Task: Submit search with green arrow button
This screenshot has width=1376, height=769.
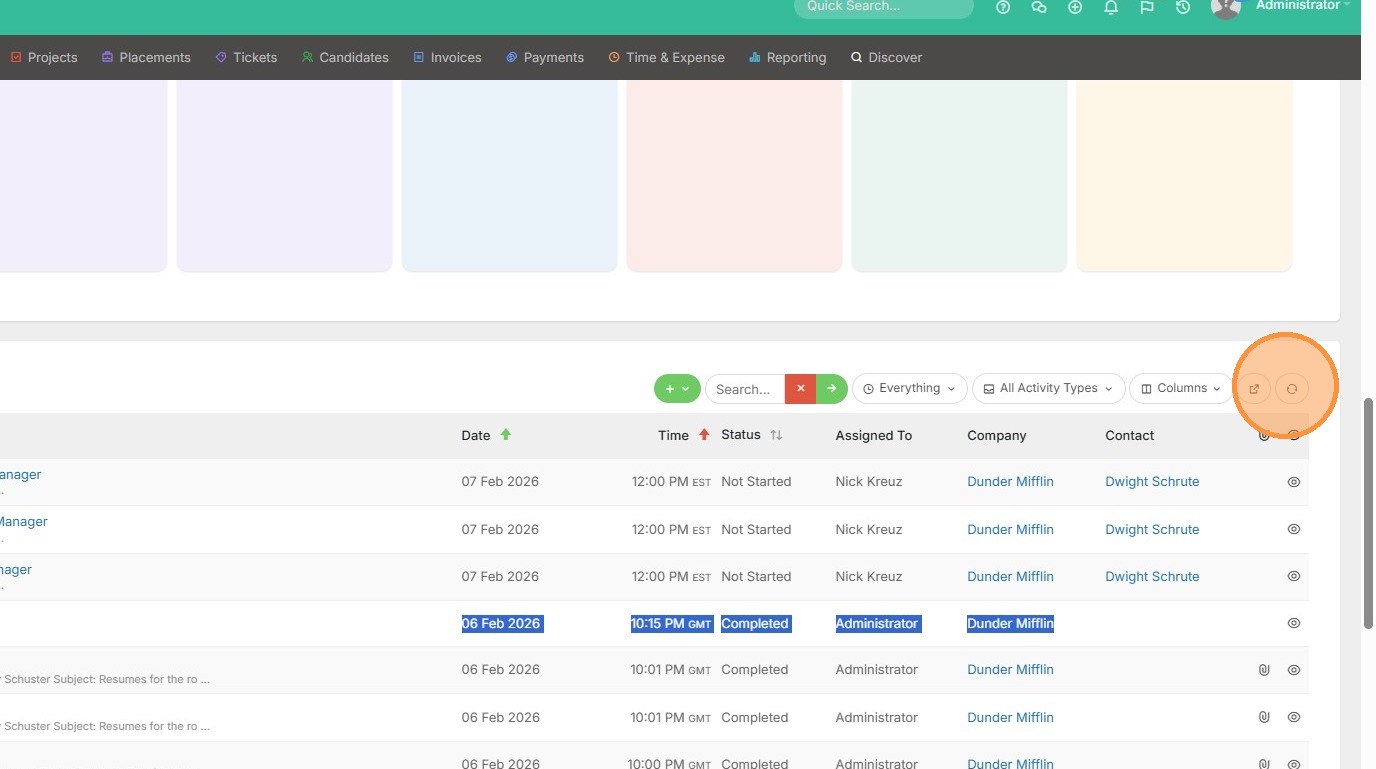Action: [831, 389]
